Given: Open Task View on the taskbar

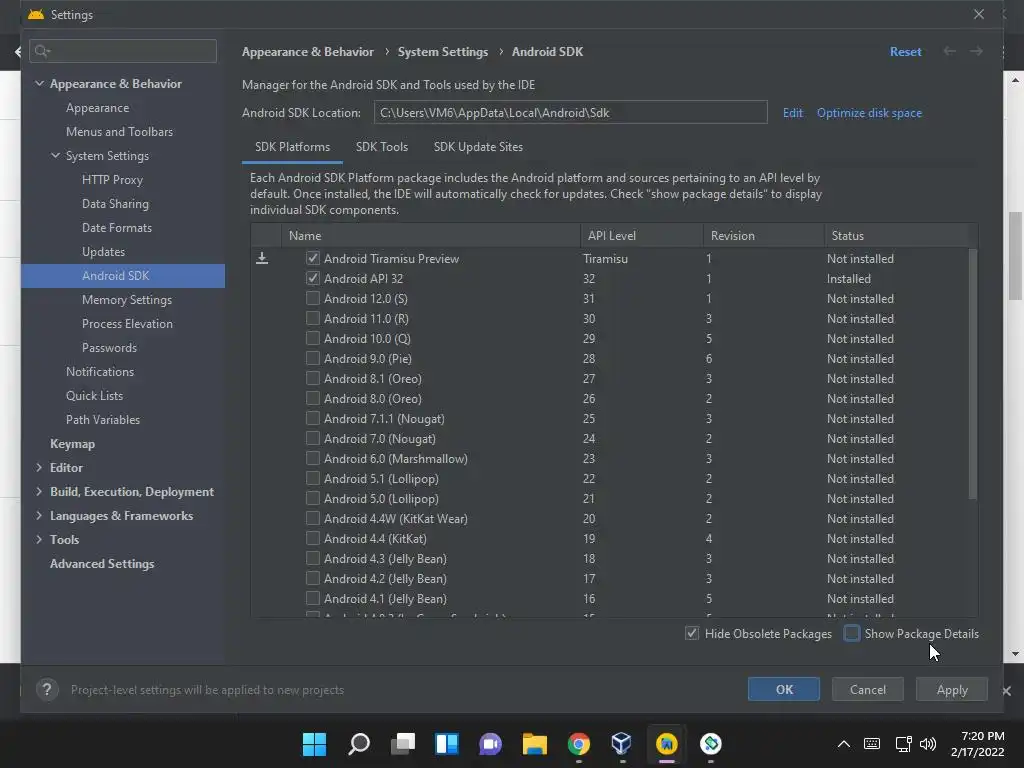Looking at the screenshot, I should point(403,744).
